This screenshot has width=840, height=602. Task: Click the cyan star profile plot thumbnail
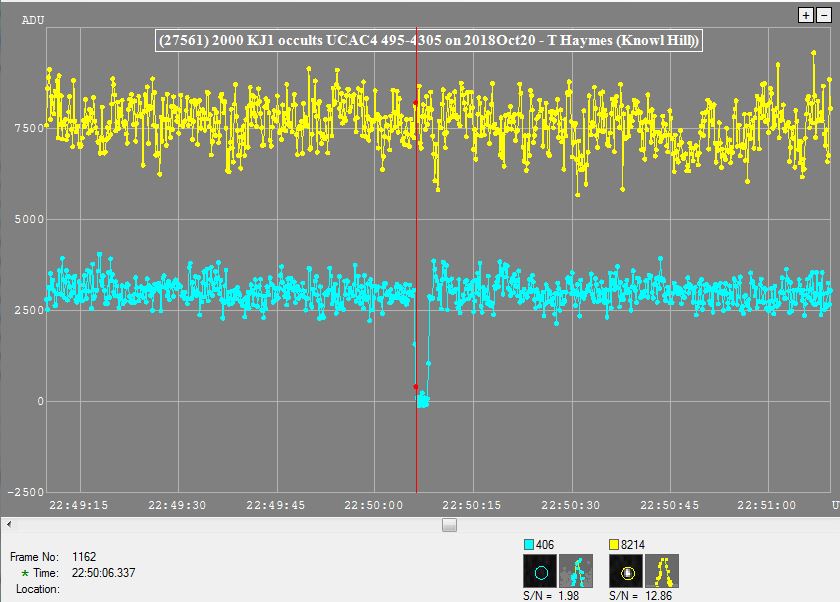click(x=575, y=574)
